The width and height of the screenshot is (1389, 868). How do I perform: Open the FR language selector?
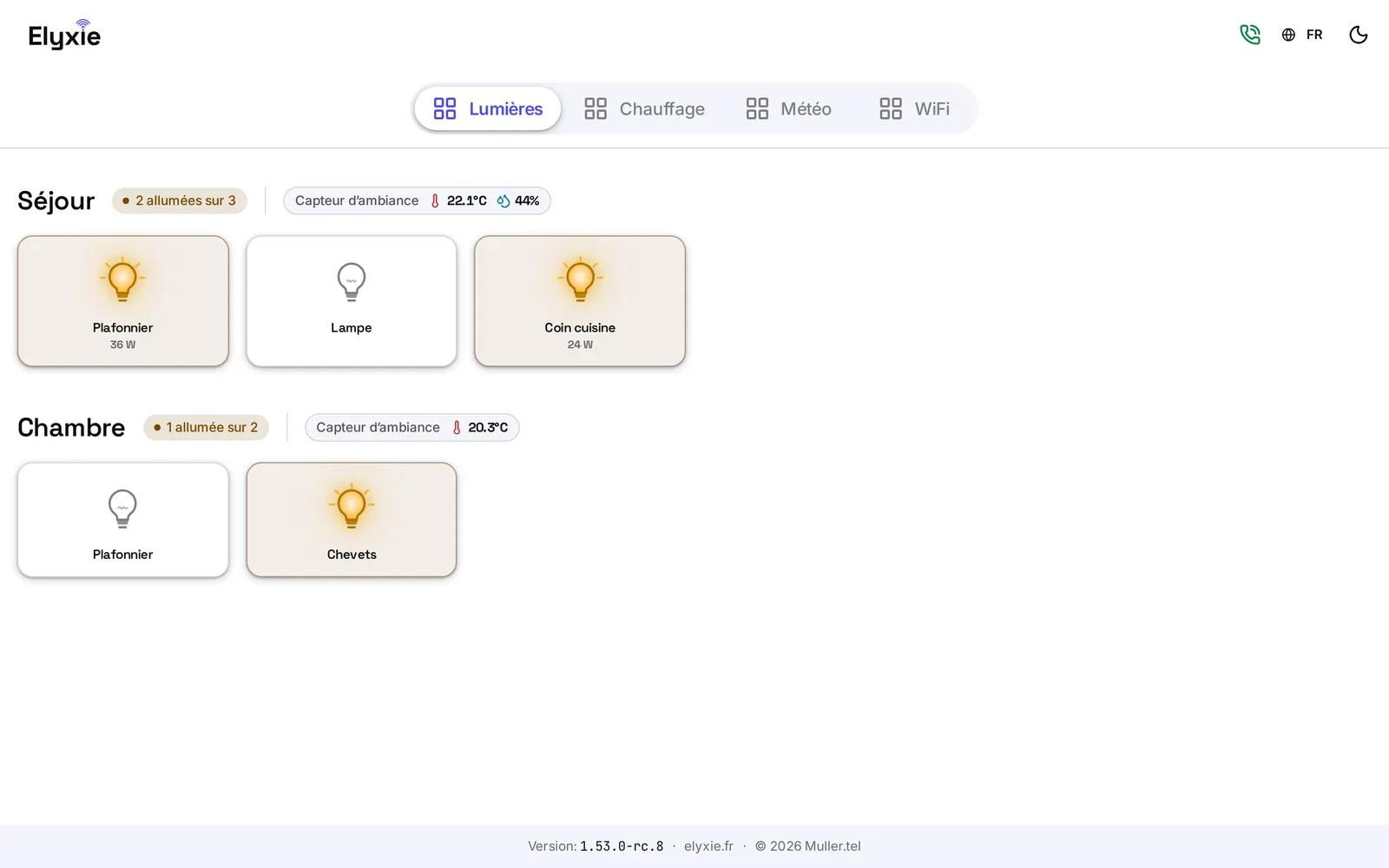tap(1302, 35)
